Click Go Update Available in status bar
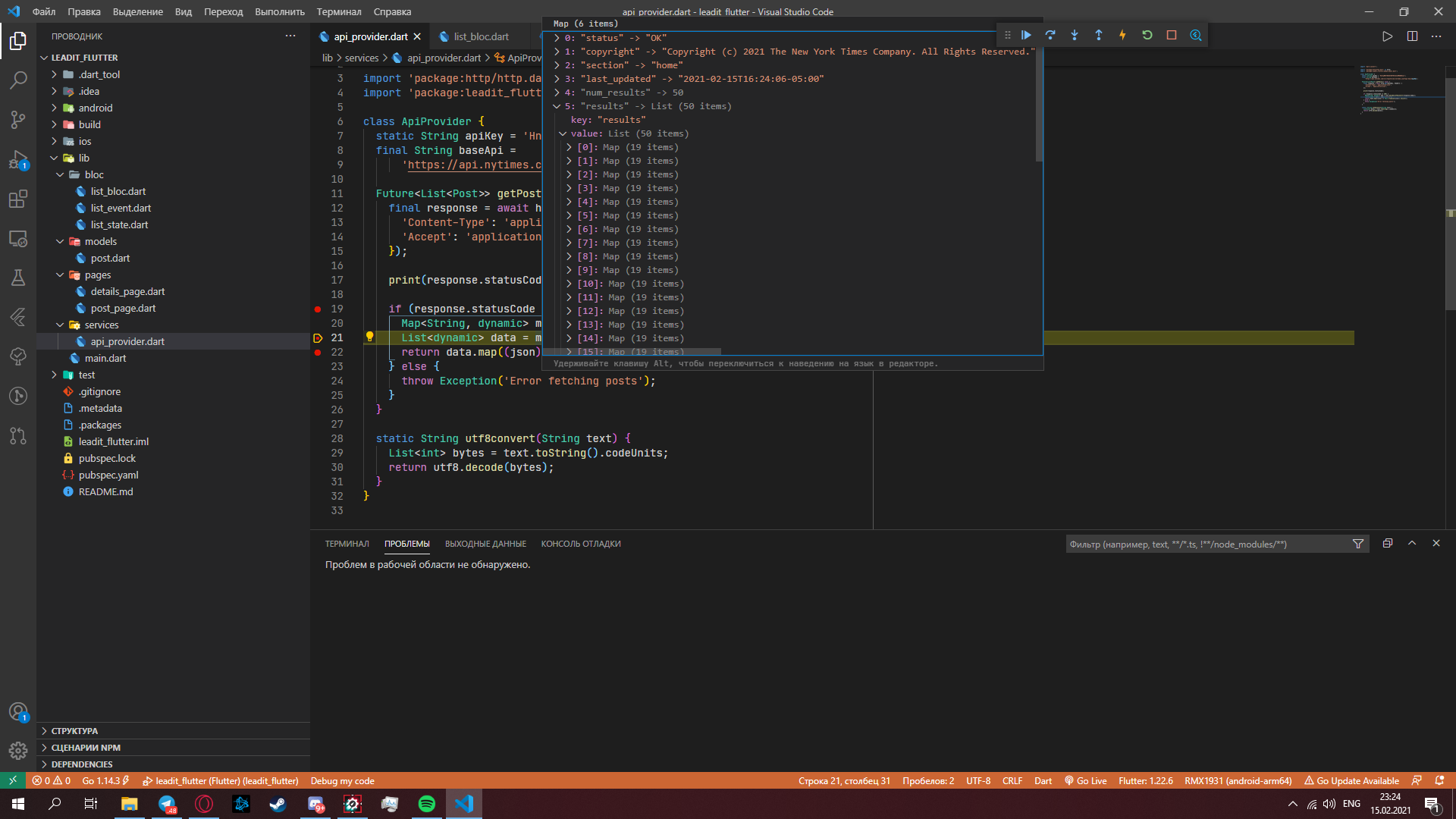 [1351, 780]
